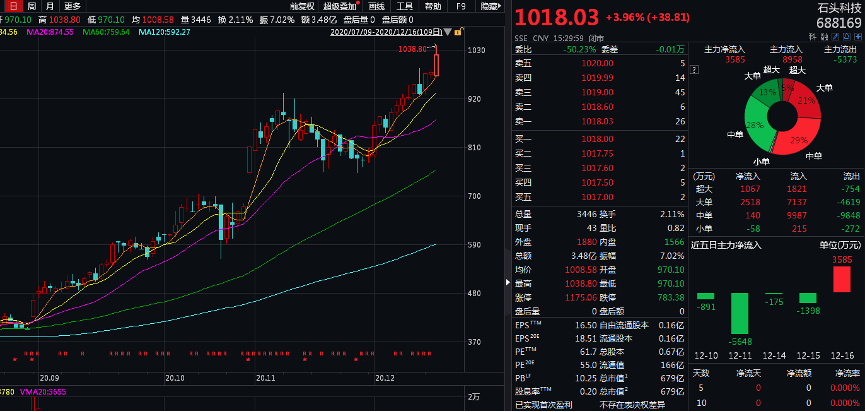Click the F9 deep data button
Image resolution: width=866 pixels, height=412 pixels.
(461, 7)
